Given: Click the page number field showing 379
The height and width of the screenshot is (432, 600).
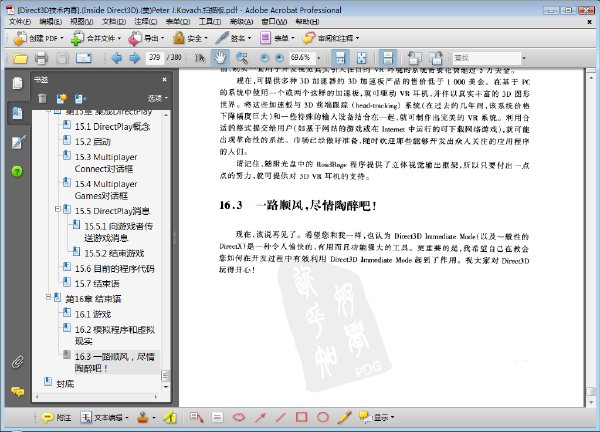Looking at the screenshot, I should click(x=155, y=58).
